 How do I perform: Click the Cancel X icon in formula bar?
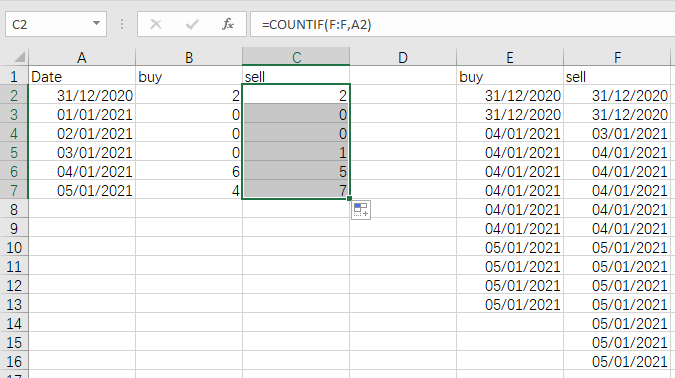pos(156,25)
